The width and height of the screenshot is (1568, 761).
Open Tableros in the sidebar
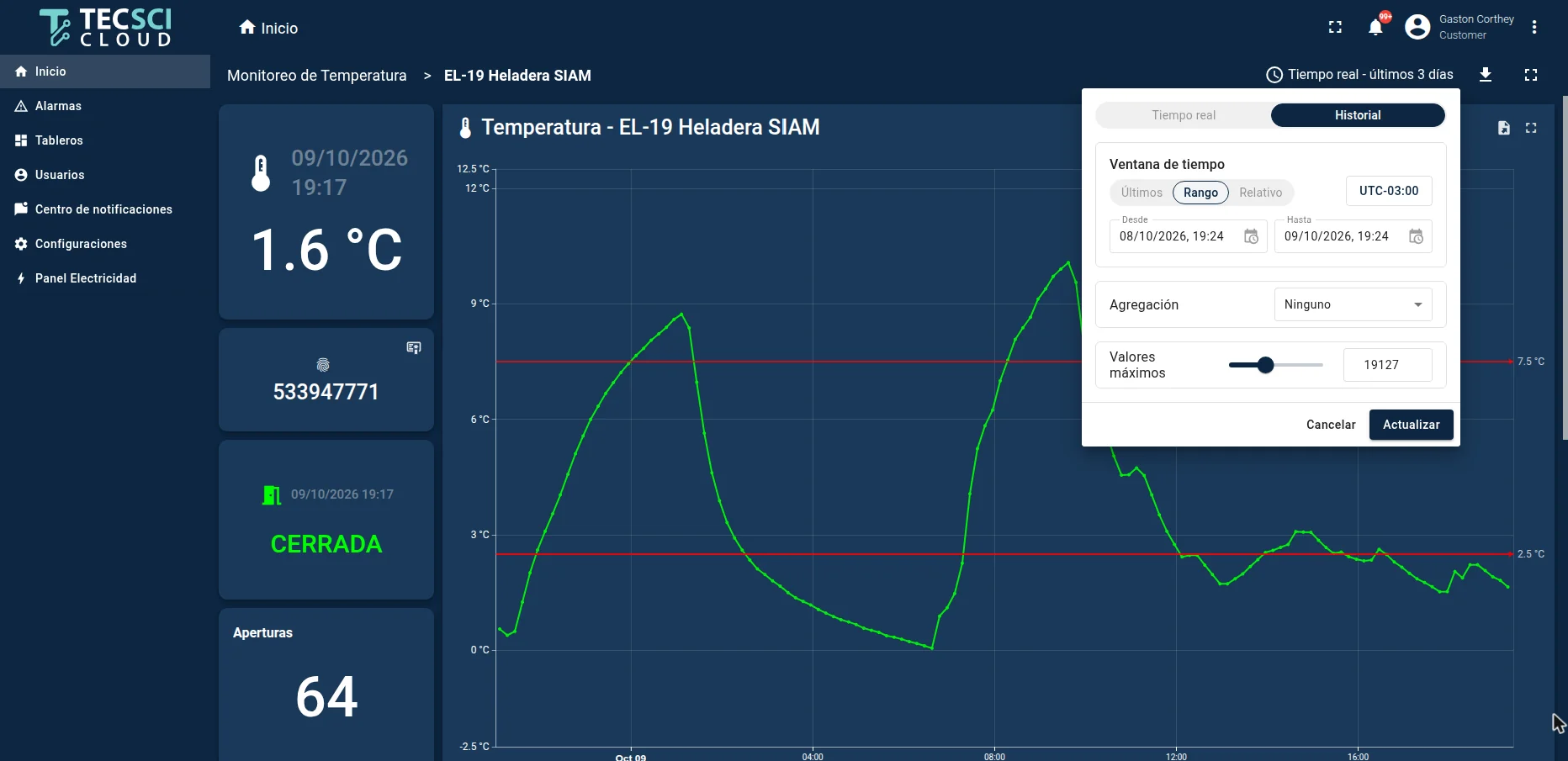tap(105, 140)
